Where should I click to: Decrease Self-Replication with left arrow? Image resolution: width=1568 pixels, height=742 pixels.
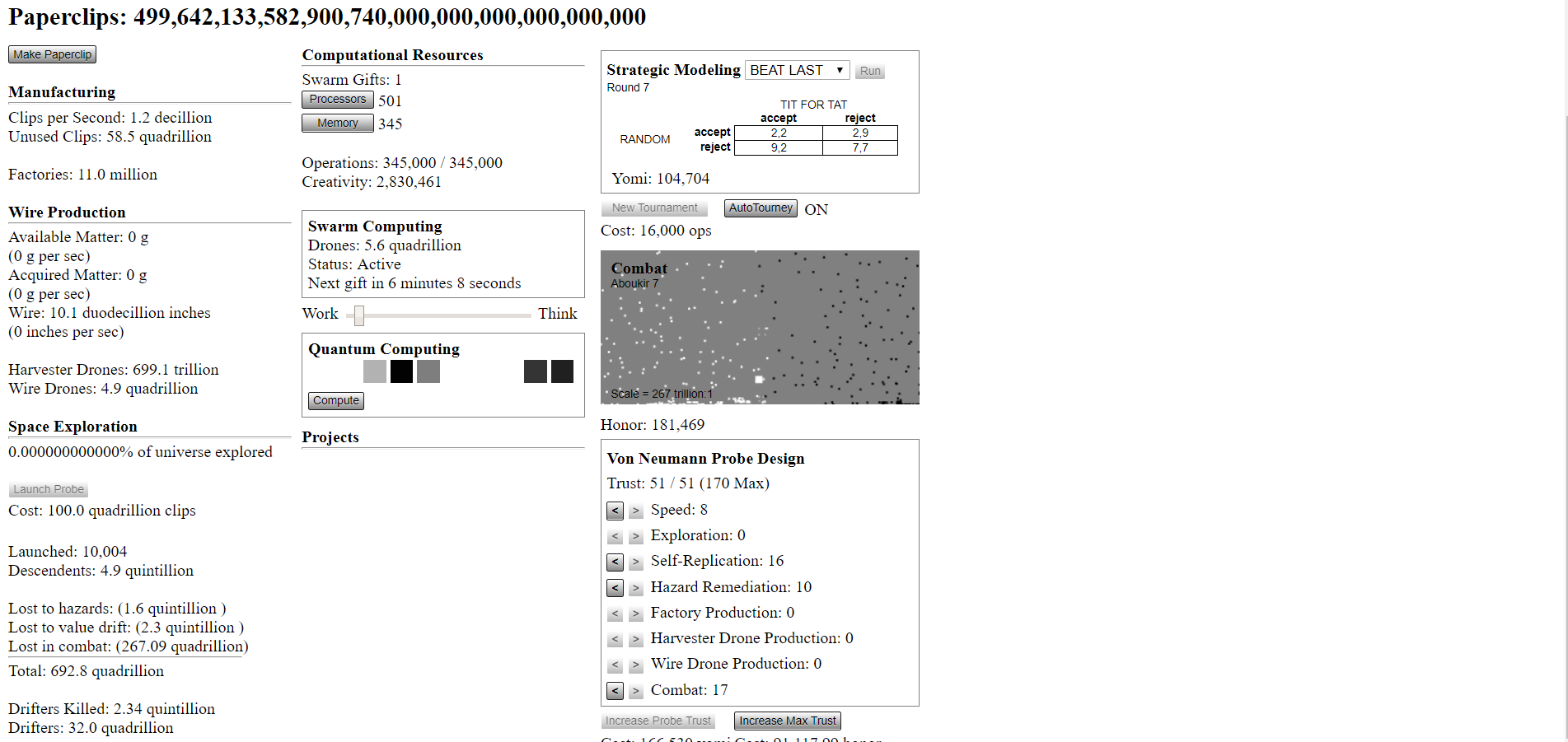click(x=615, y=562)
